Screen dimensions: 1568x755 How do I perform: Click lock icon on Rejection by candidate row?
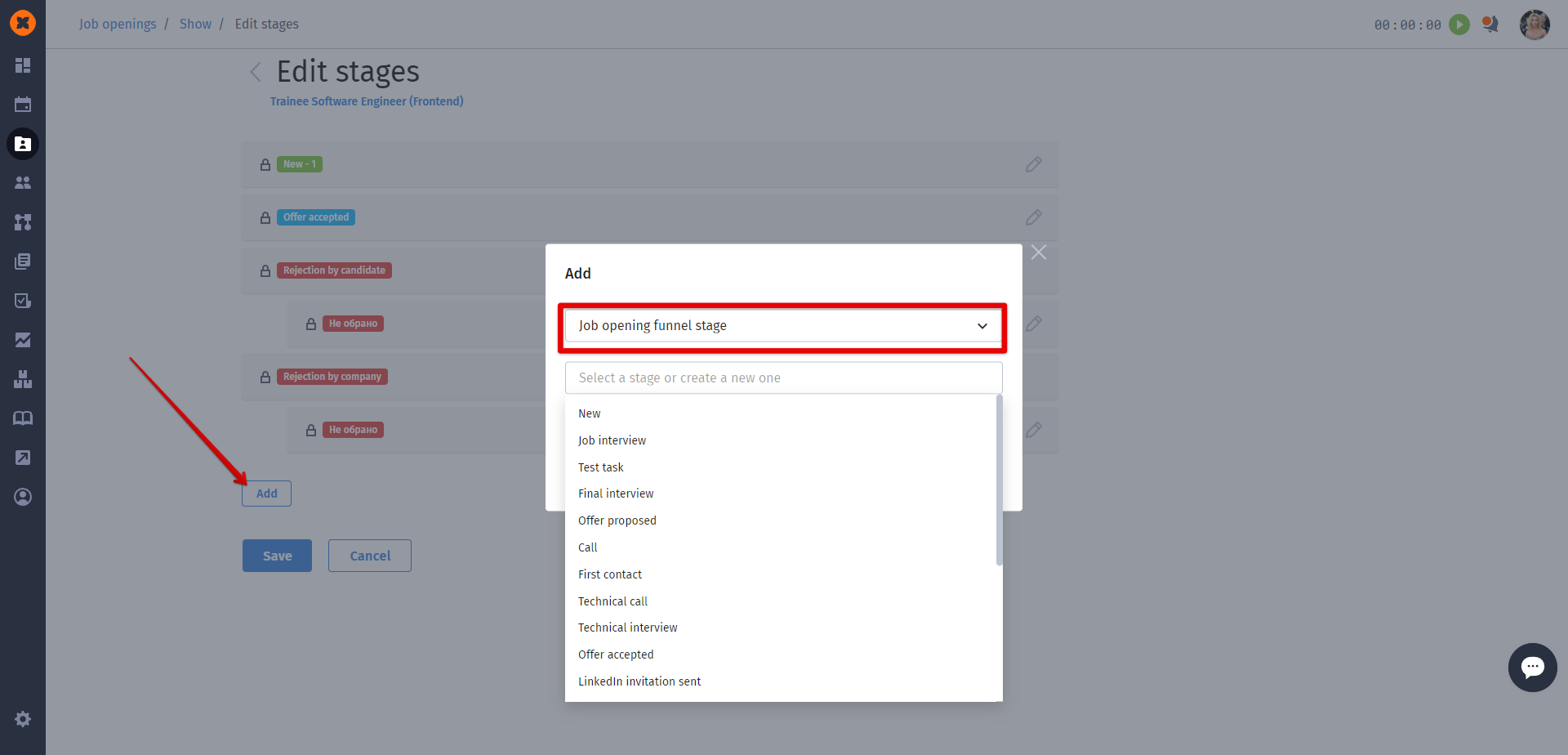[265, 270]
